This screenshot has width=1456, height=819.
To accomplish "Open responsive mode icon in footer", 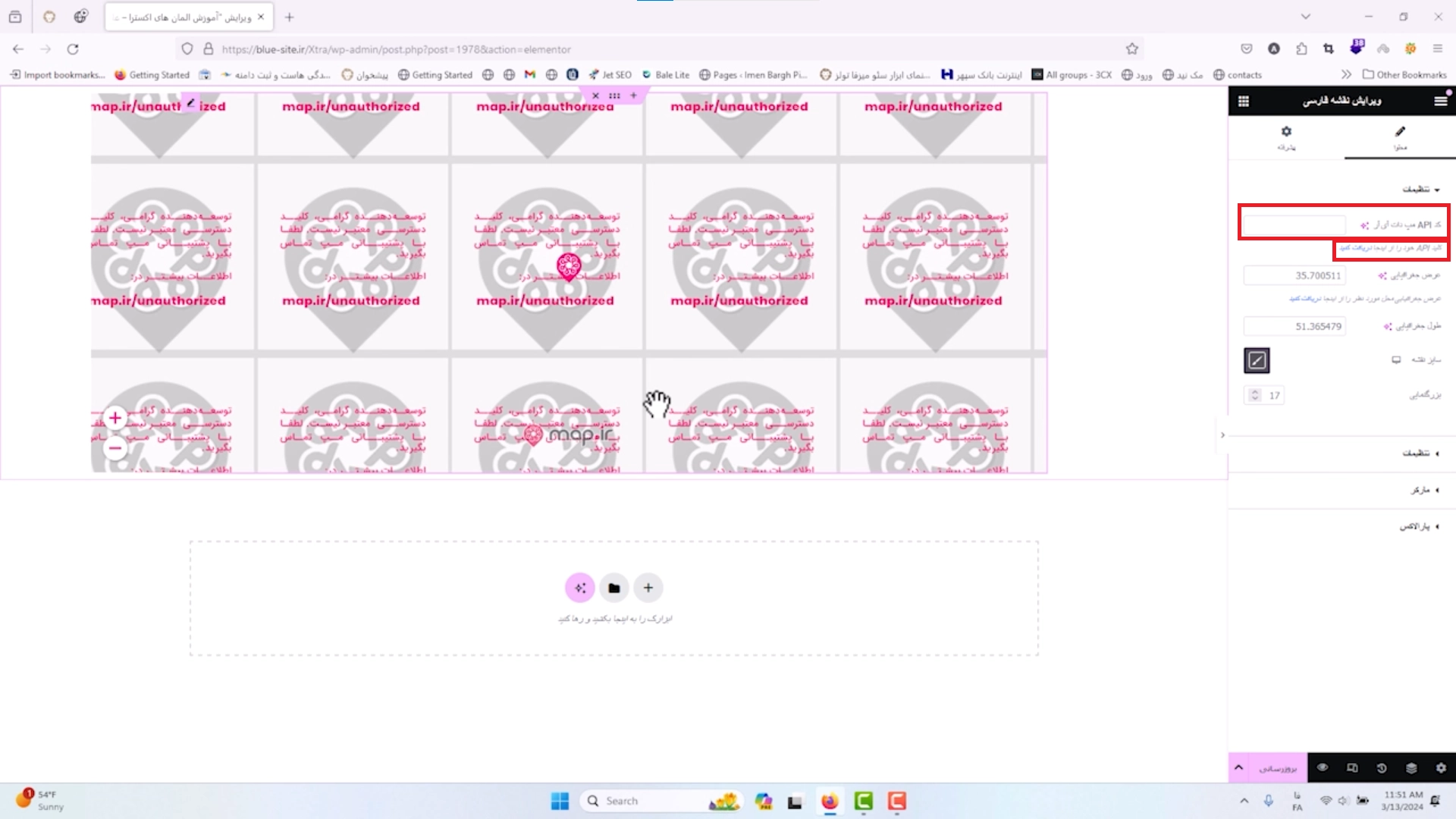I will coord(1352,768).
